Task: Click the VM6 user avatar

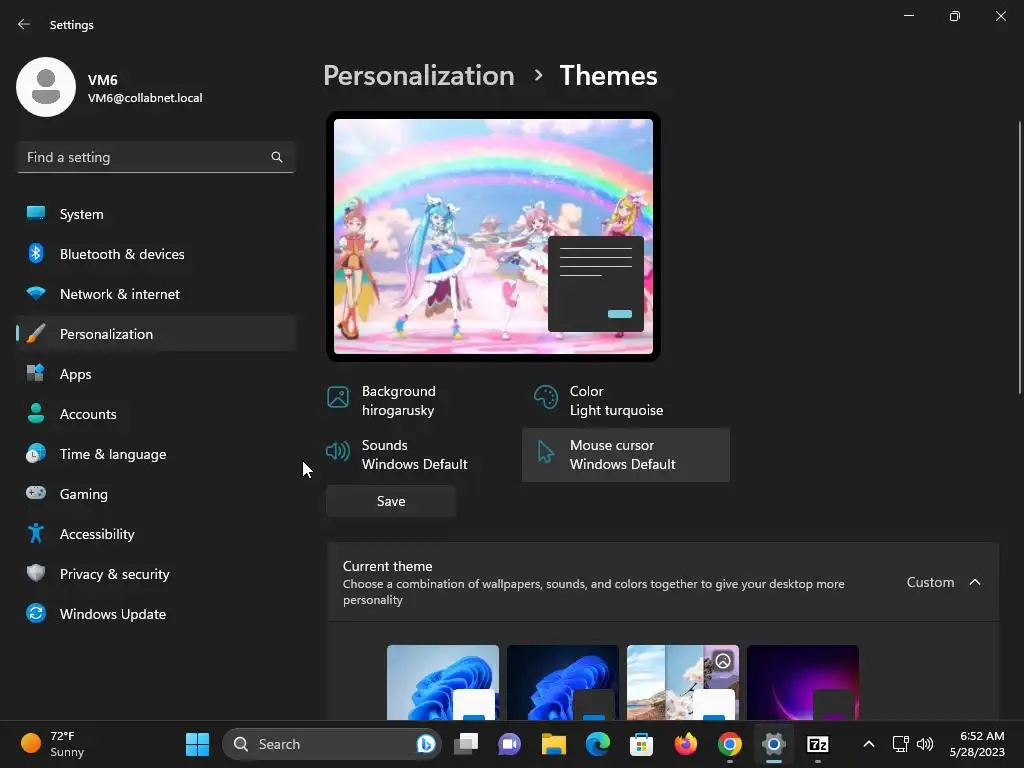Action: (46, 87)
